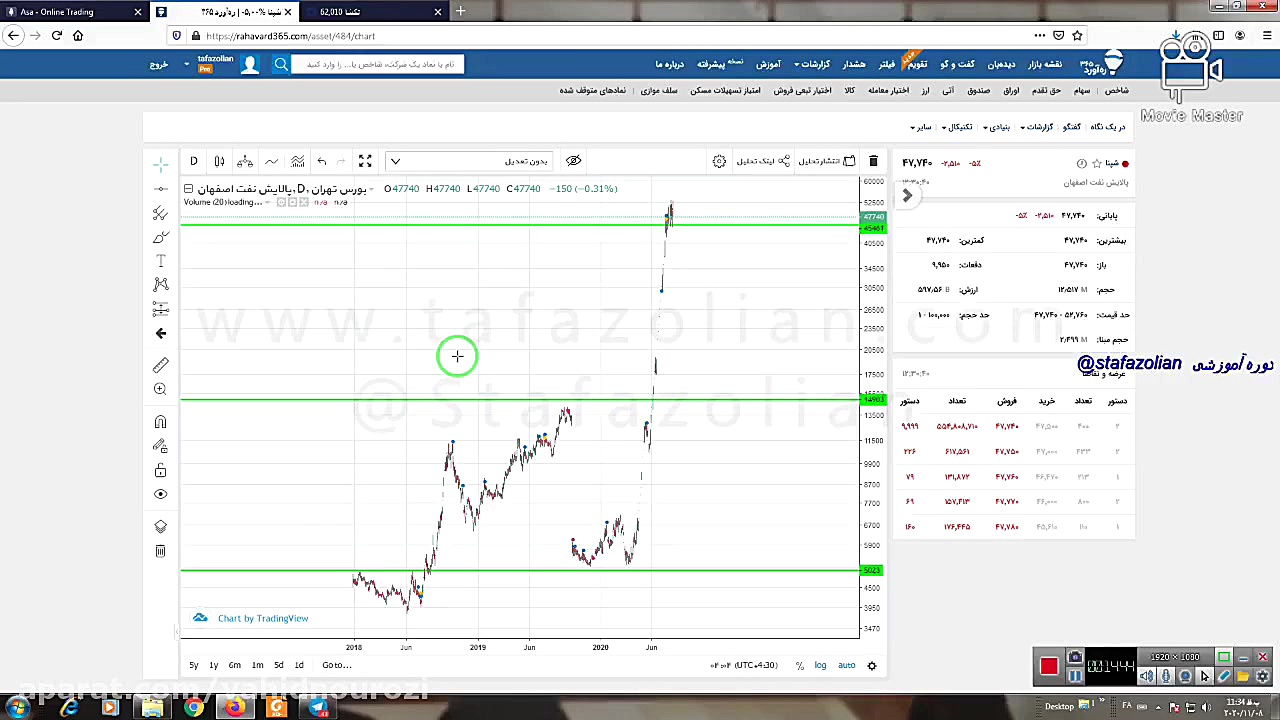Open the دیدهبان menu item

click(1001, 64)
